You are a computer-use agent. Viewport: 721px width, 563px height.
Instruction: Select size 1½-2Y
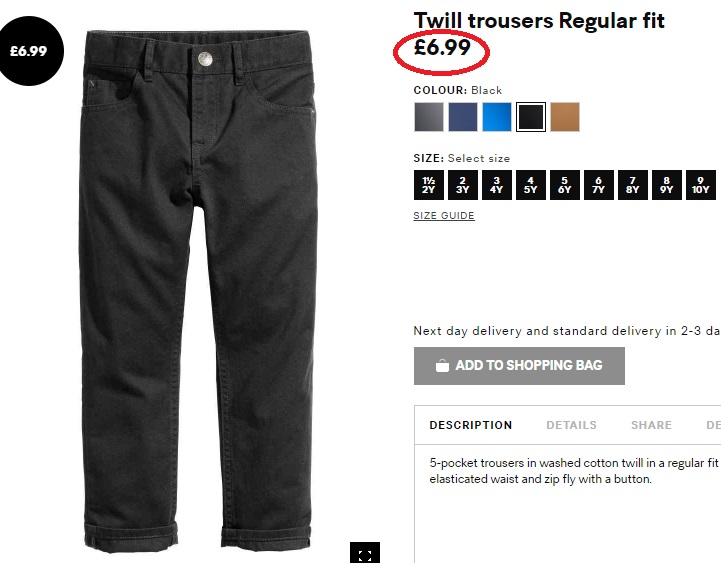(429, 185)
